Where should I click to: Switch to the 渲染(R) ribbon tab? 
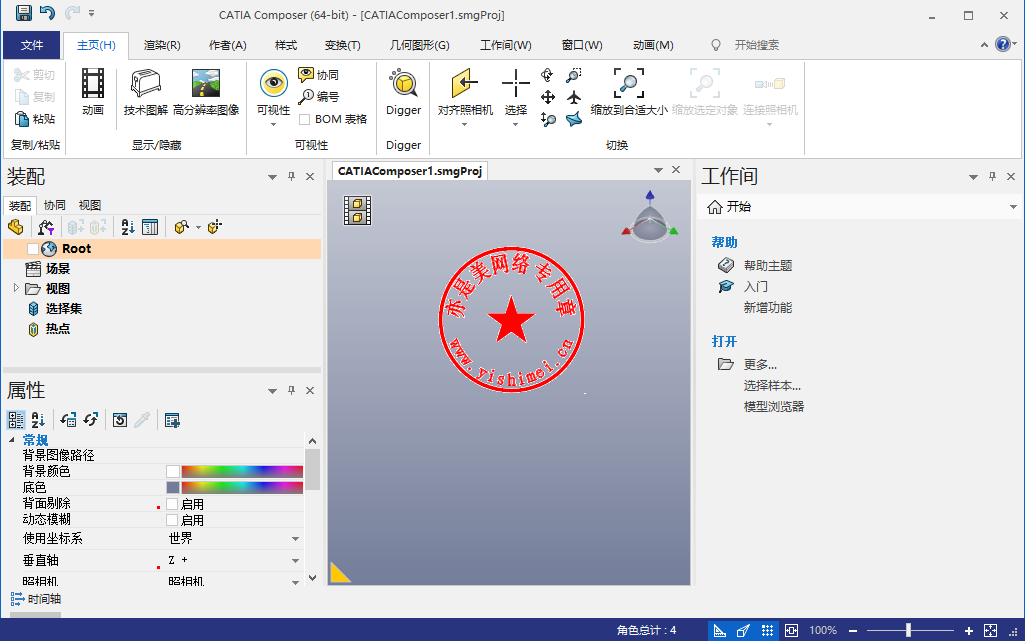click(162, 45)
